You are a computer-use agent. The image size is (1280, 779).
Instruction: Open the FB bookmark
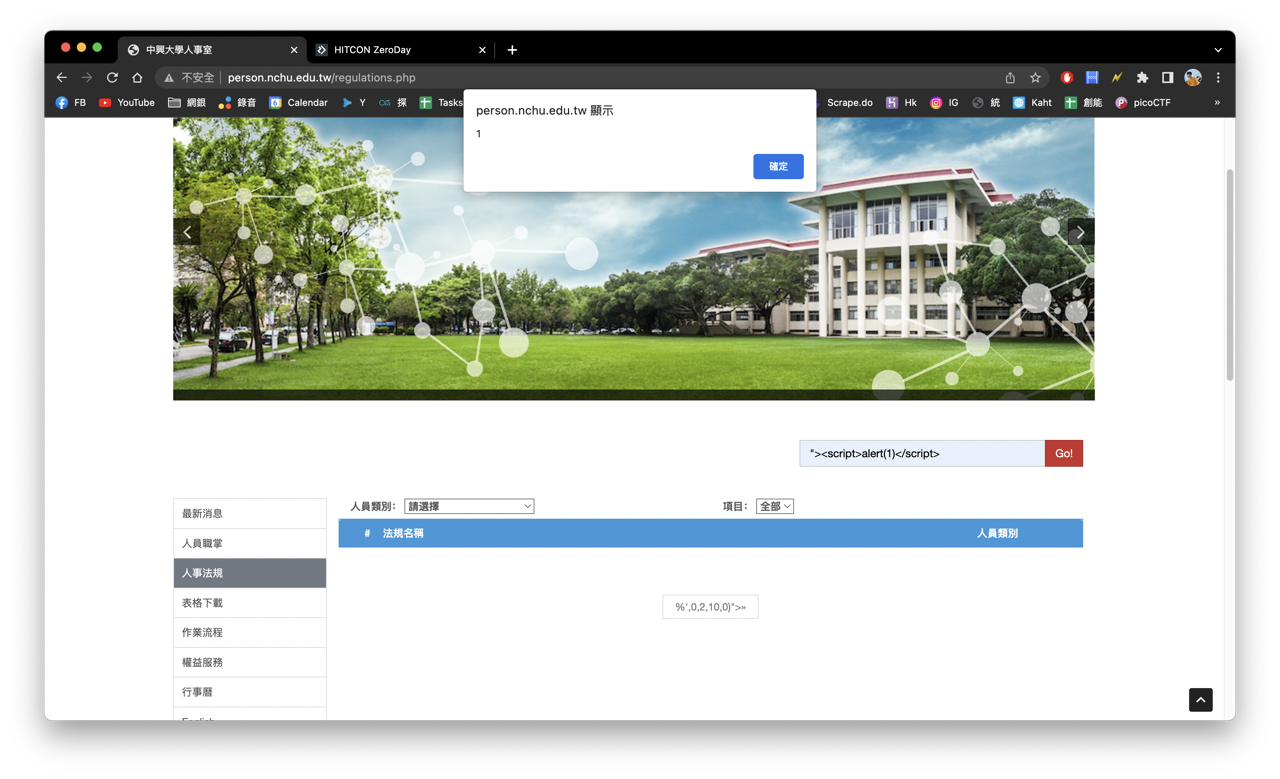tap(71, 102)
